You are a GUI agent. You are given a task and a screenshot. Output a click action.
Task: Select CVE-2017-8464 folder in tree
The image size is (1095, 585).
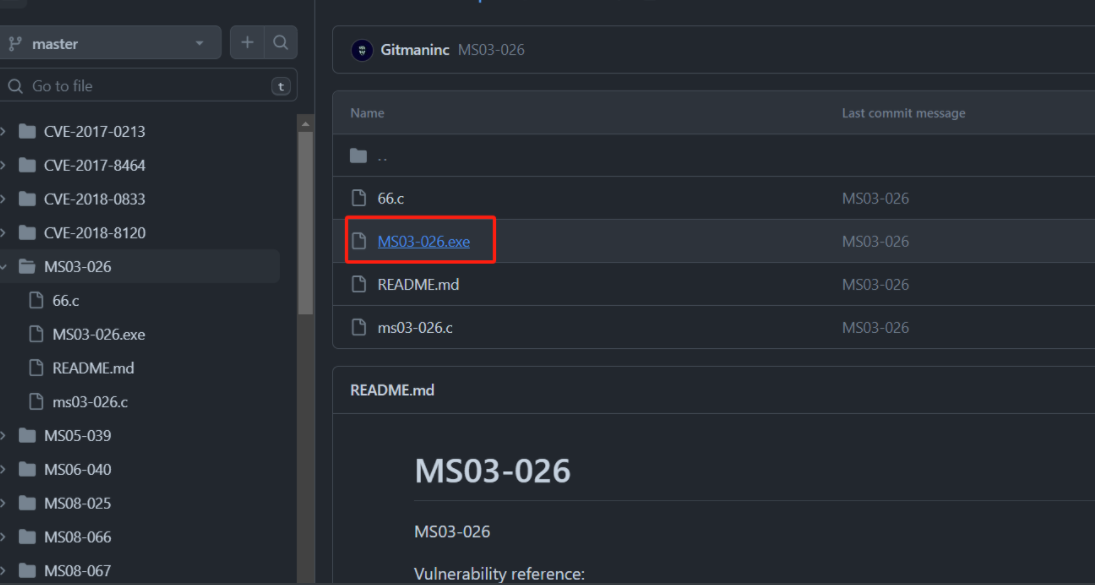94,165
